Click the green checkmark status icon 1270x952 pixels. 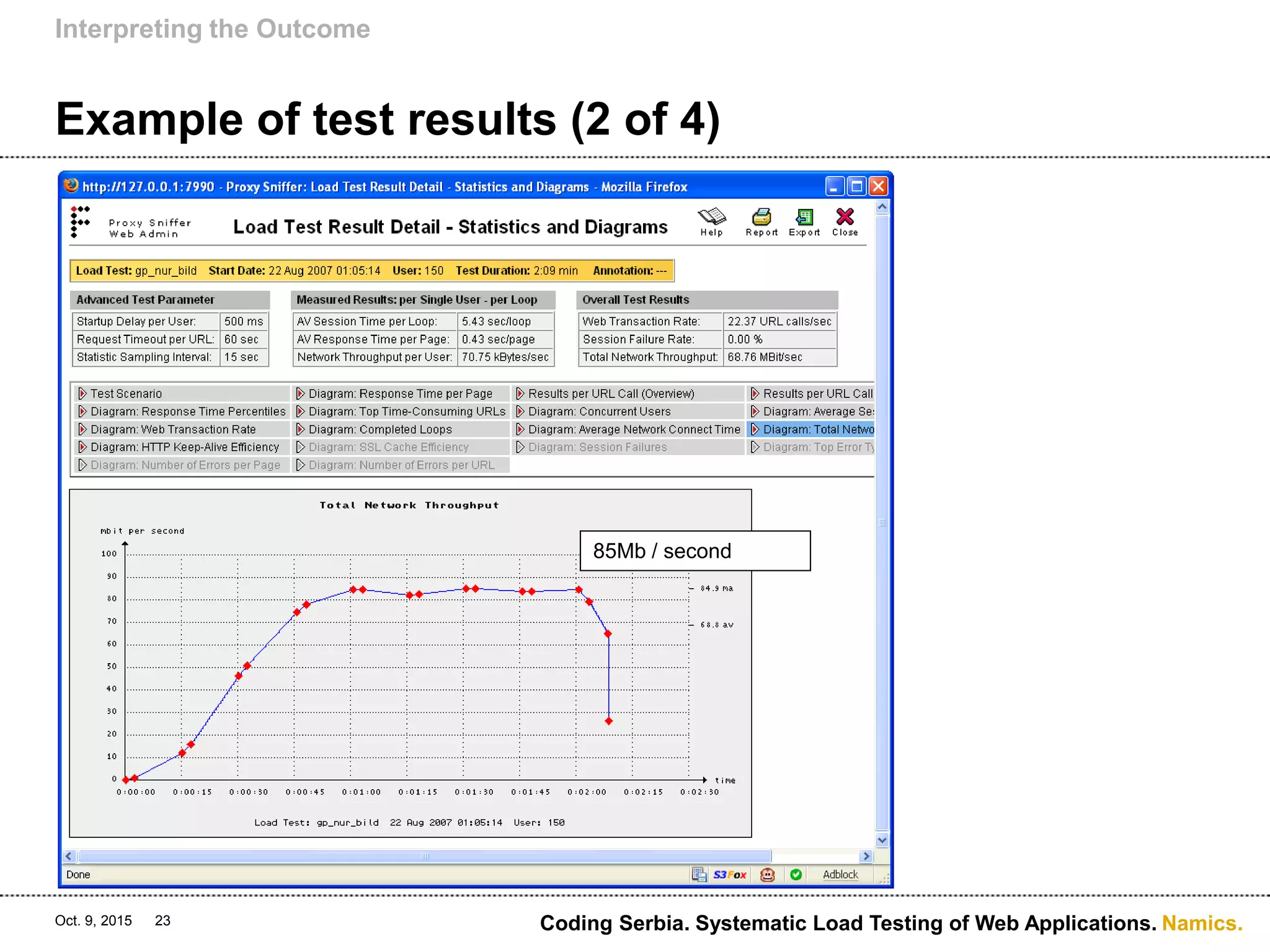[x=796, y=875]
